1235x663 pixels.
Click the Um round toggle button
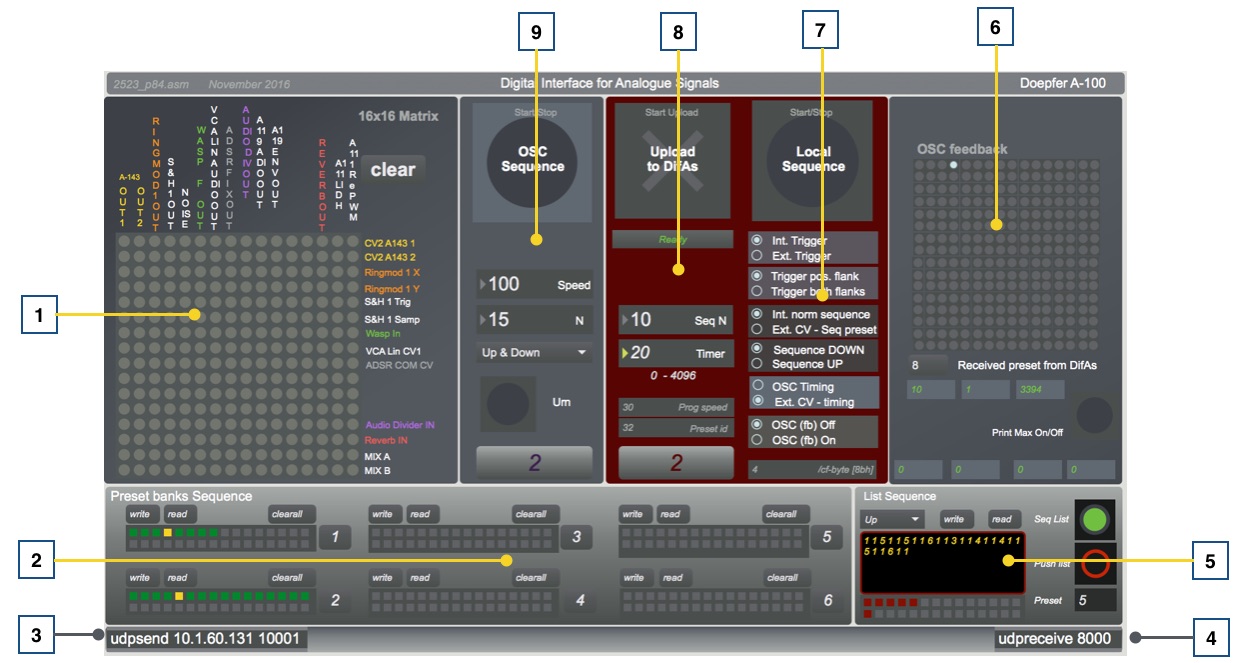510,402
